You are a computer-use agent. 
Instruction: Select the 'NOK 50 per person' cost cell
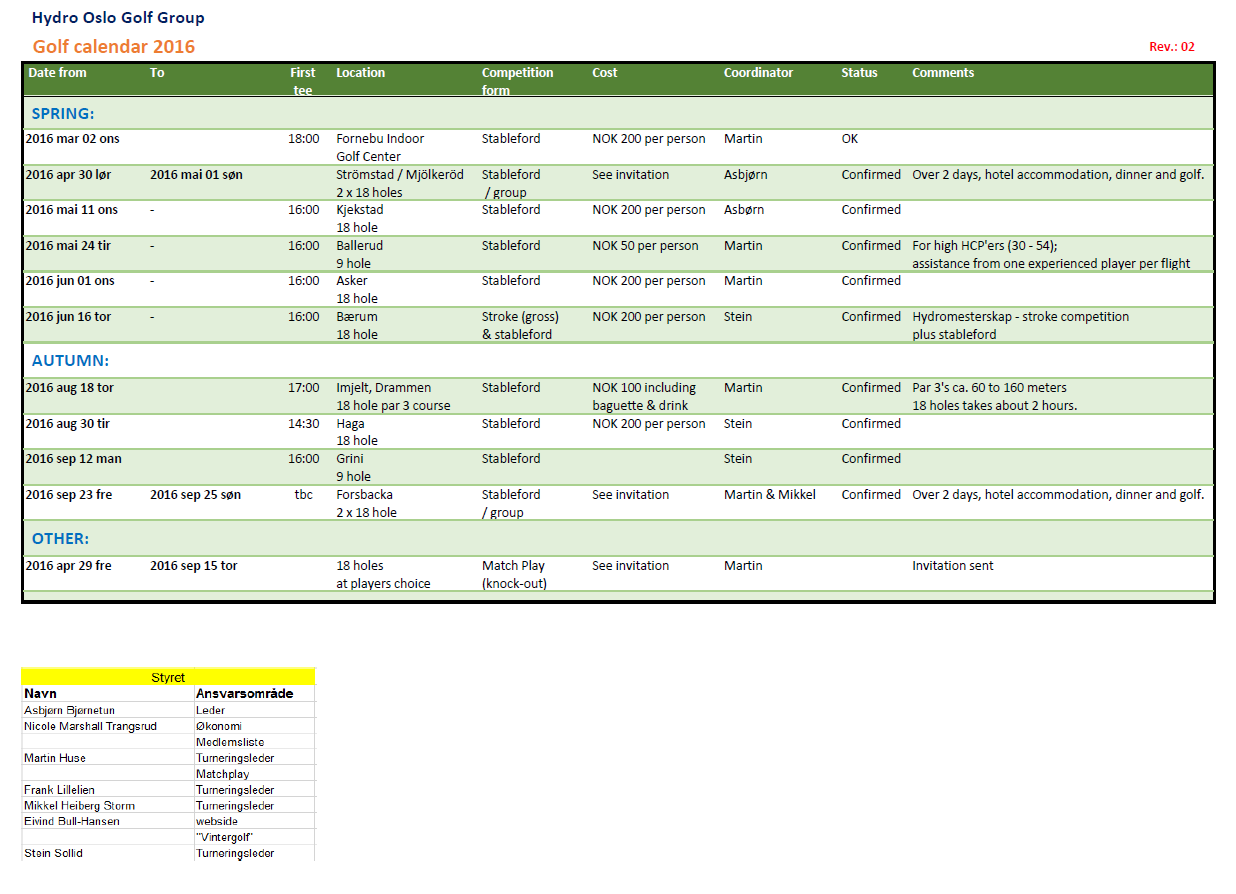645,246
